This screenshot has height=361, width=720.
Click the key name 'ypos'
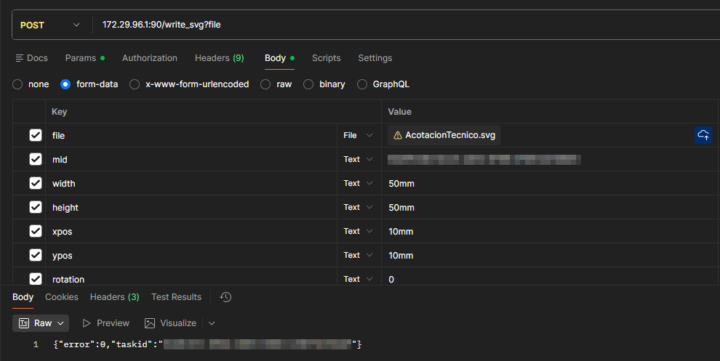[62, 255]
